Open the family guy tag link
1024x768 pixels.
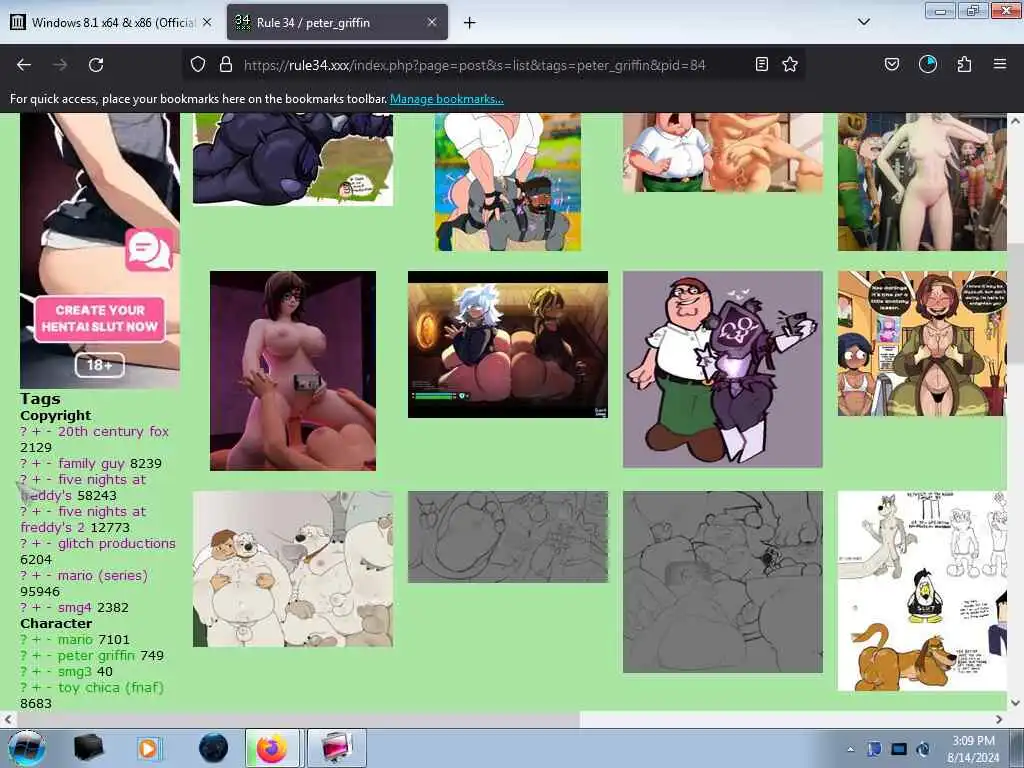(x=91, y=464)
